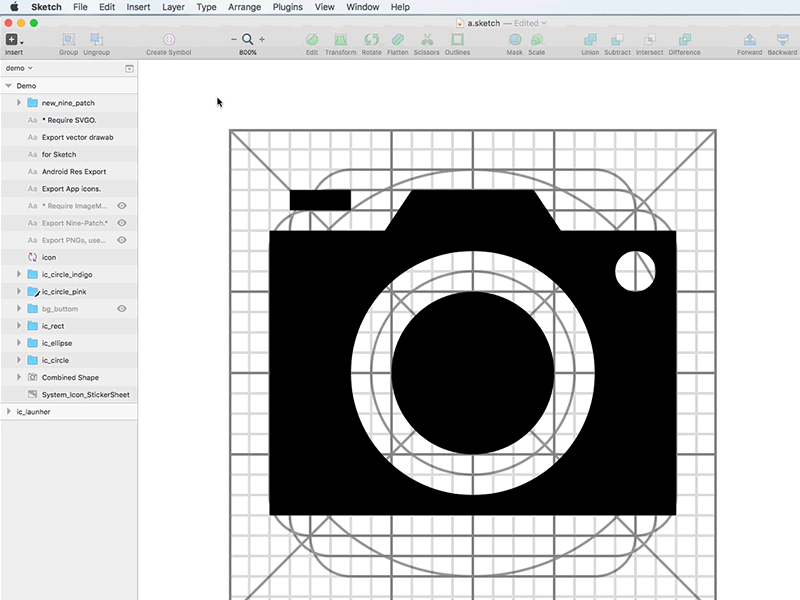Image resolution: width=800 pixels, height=600 pixels.
Task: Toggle visibility of 'Export PNGs, use...' layer
Action: tap(122, 240)
